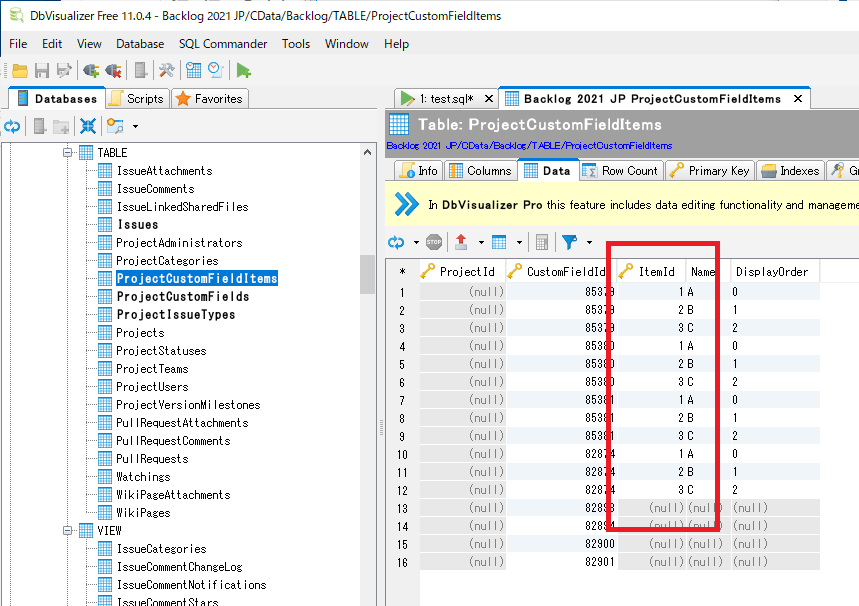Reload the databases tree with refresh icon

(x=12, y=126)
